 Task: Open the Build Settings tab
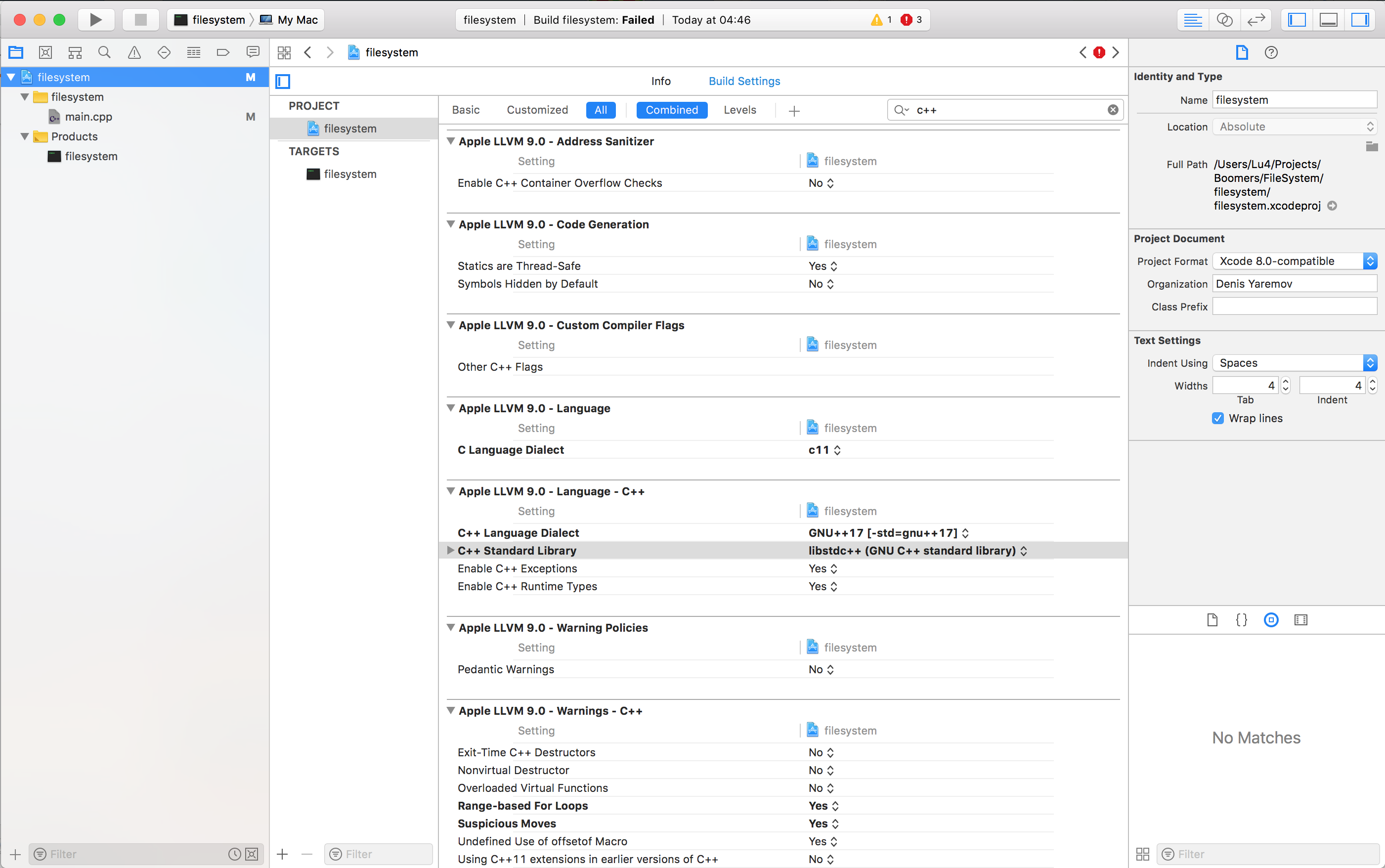coord(744,81)
